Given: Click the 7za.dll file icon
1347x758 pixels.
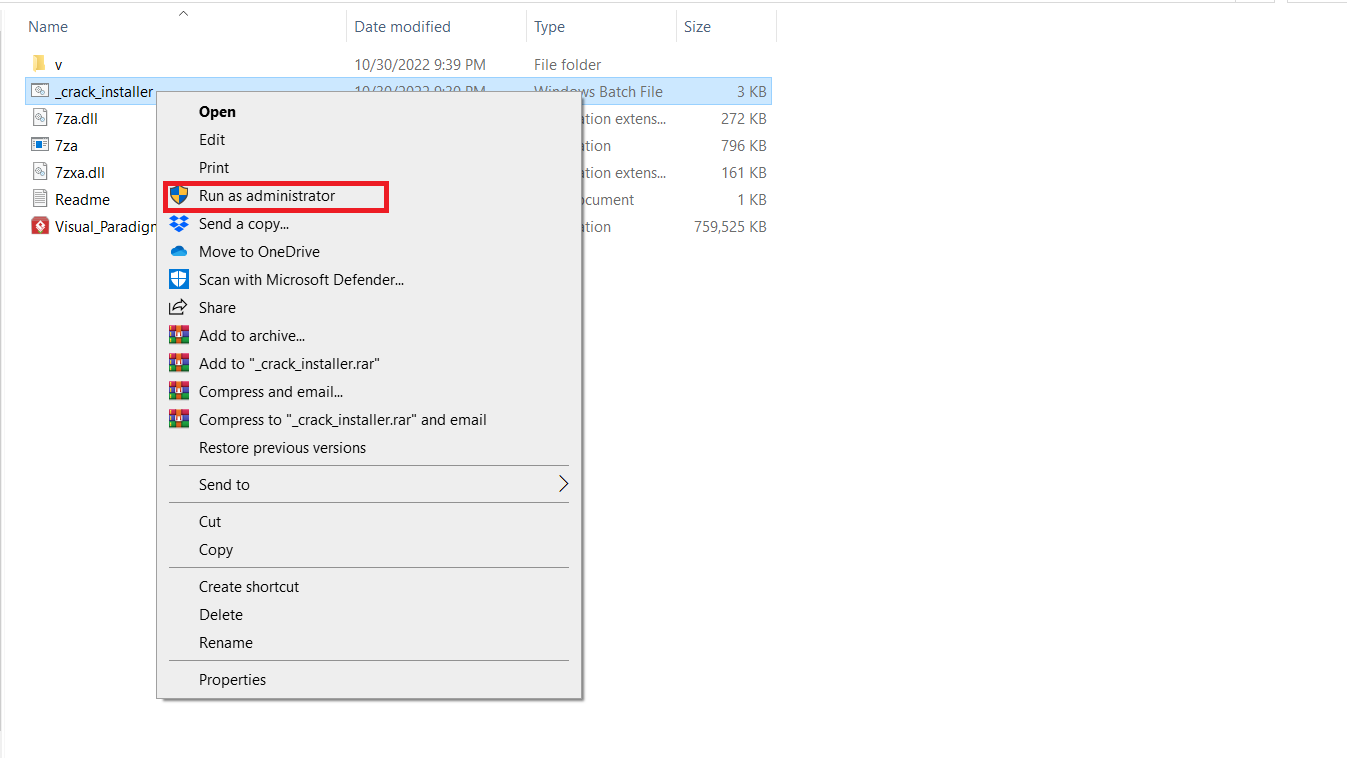Looking at the screenshot, I should (x=40, y=118).
